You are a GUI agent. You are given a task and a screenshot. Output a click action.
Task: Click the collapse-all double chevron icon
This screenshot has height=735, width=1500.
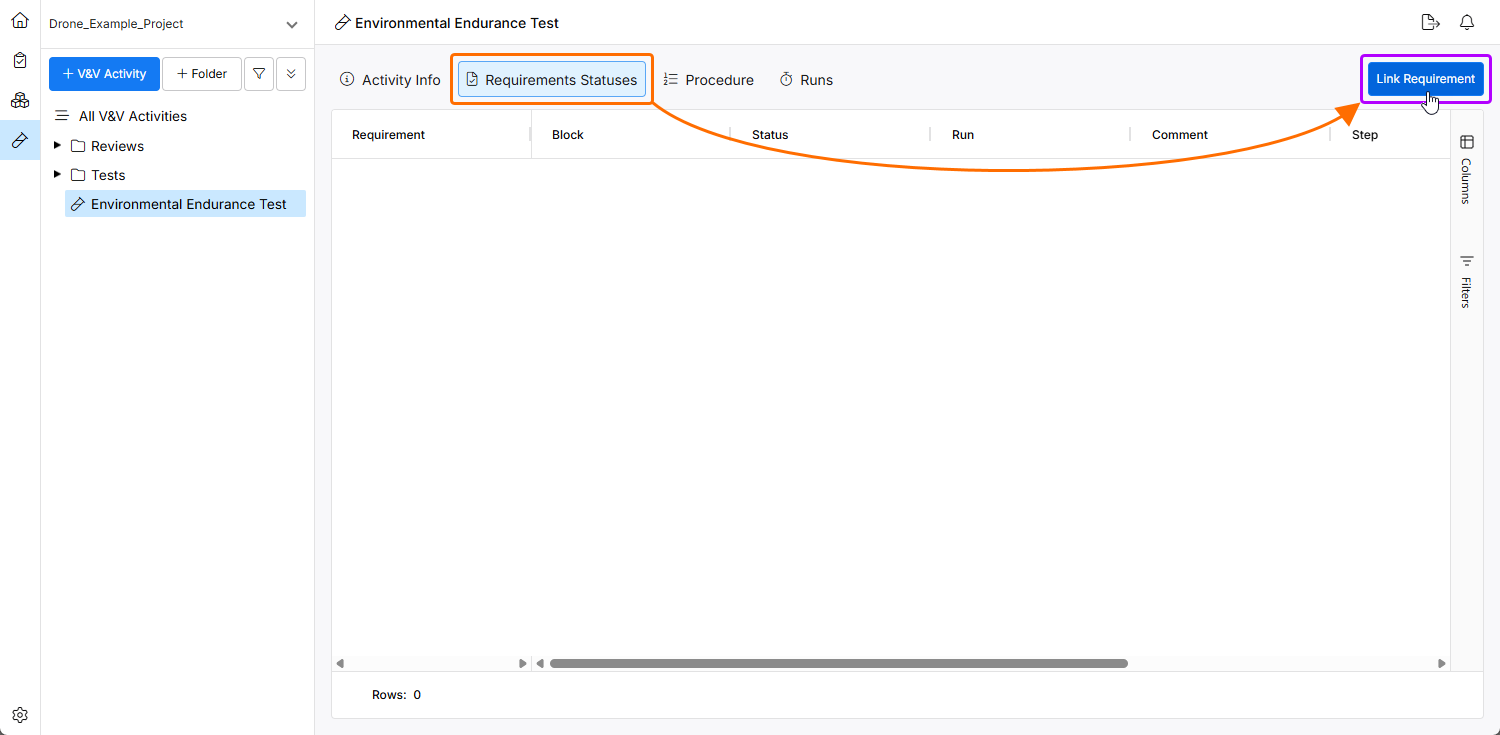(x=291, y=74)
